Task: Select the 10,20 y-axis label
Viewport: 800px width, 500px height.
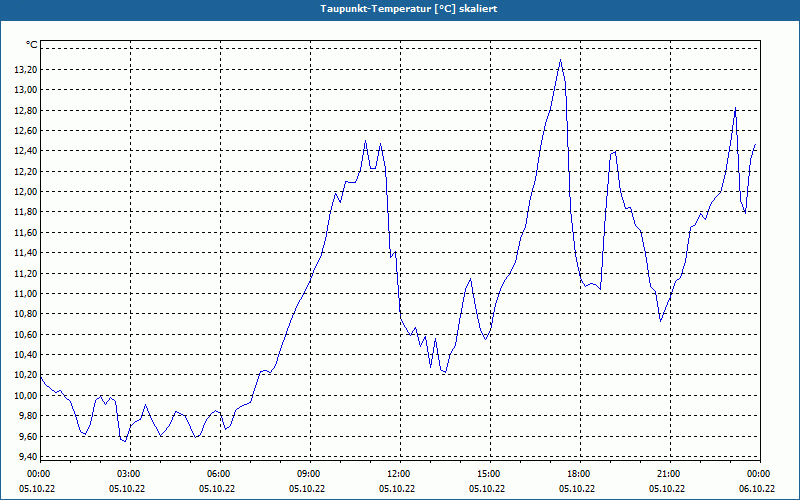Action: (x=27, y=375)
